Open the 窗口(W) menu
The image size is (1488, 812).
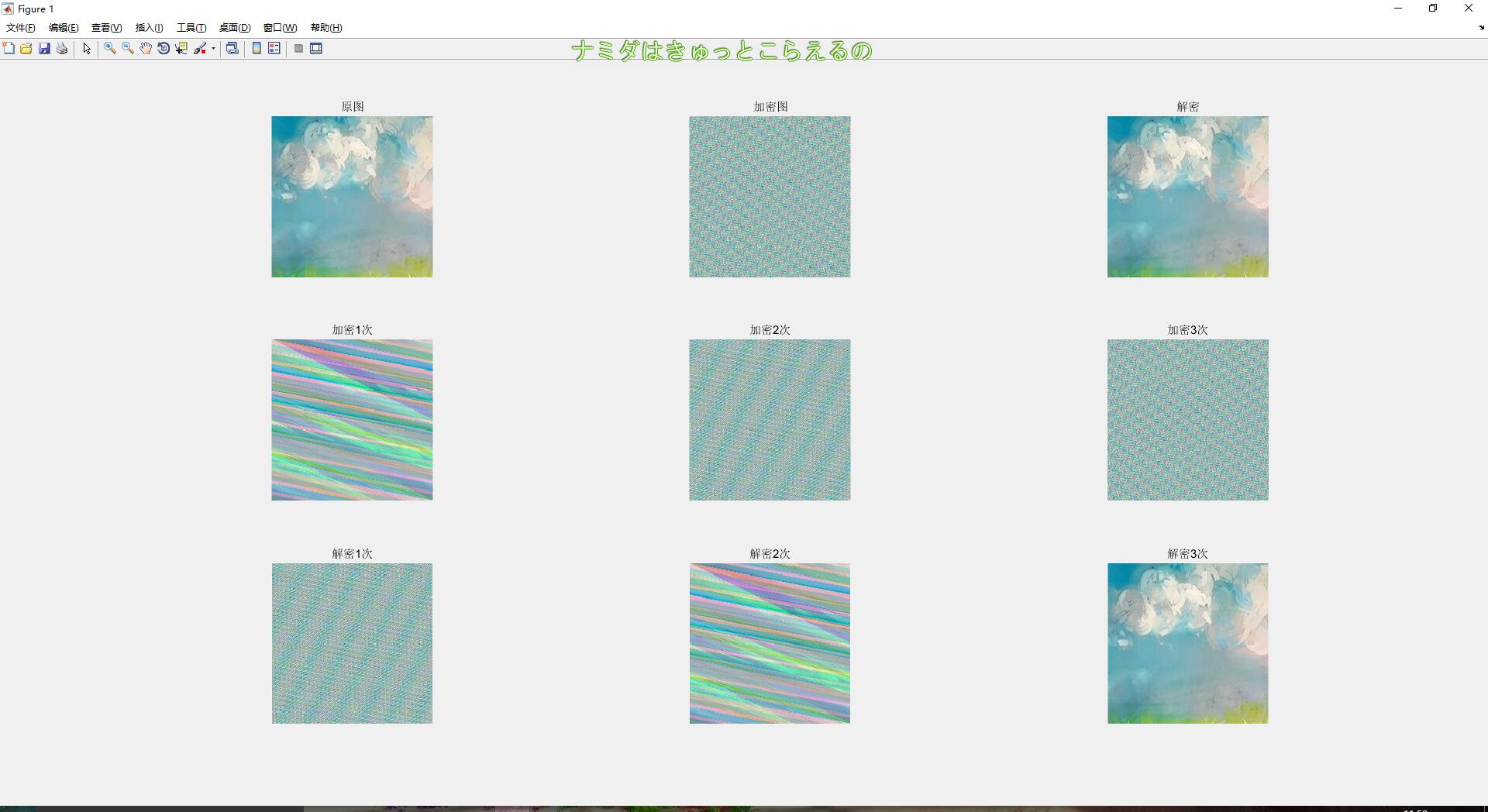280,28
